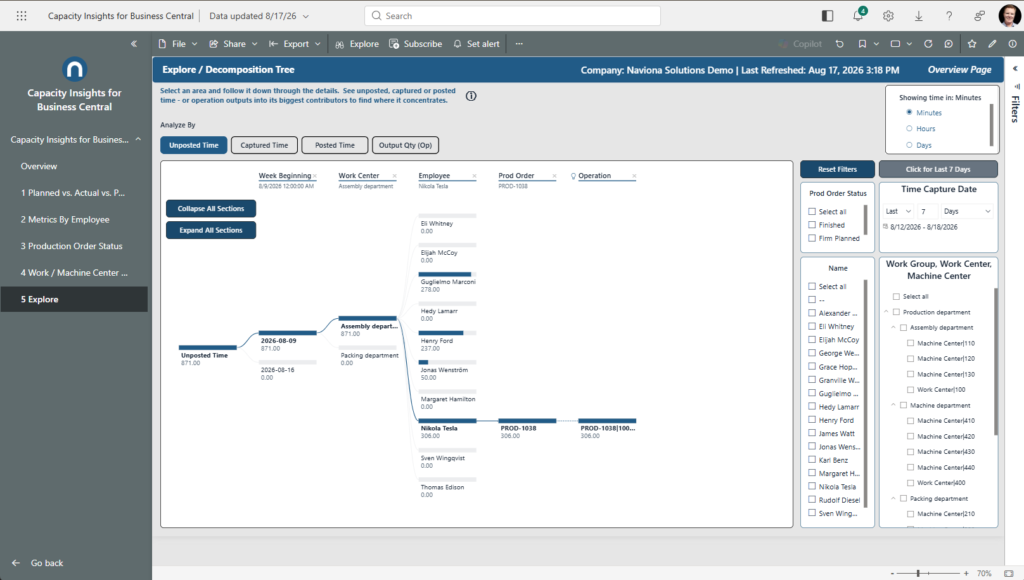Open the Export dropdown
The height and width of the screenshot is (580, 1024).
pos(295,44)
